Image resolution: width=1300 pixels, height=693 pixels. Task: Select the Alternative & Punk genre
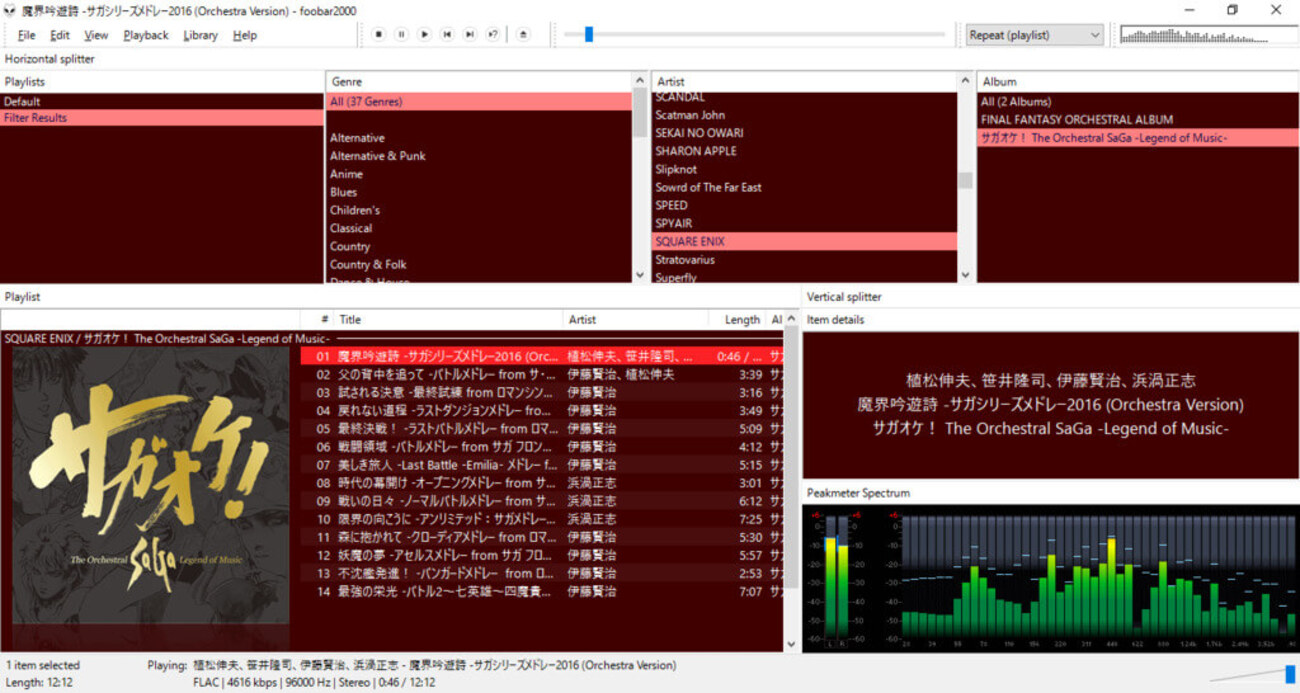tap(479, 156)
